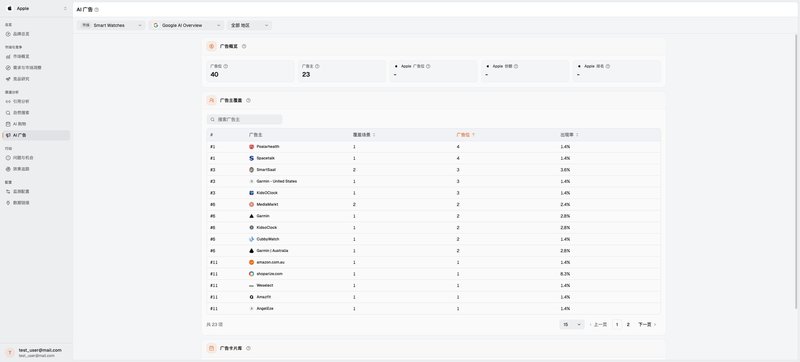Open the Apple brand switcher
Image resolution: width=800 pixels, height=362 pixels.
coord(36,9)
